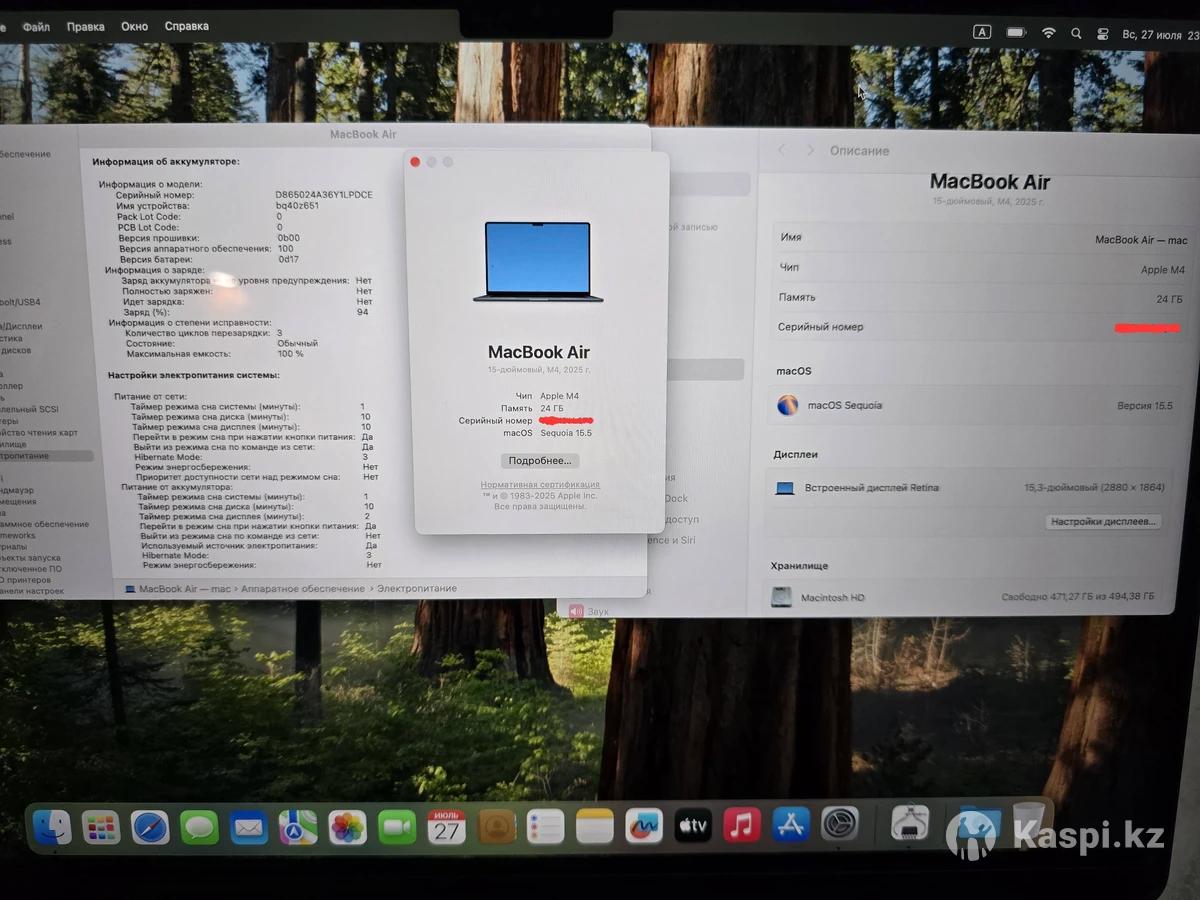The height and width of the screenshot is (900, 1200).
Task: Click 'Настройки электропитания системы' heading
Action: point(193,375)
